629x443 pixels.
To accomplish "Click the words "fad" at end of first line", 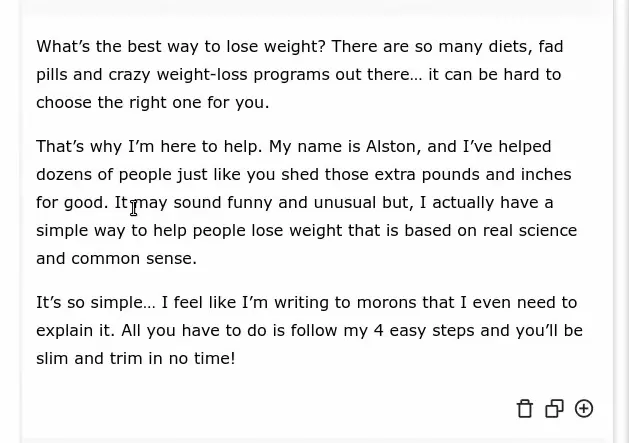I will [x=552, y=46].
